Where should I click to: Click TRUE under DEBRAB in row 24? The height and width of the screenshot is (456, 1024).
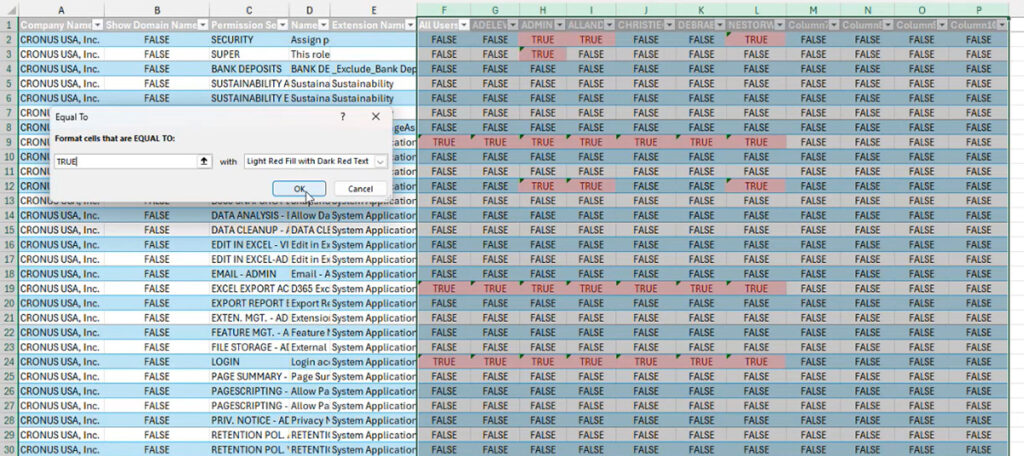pos(701,362)
